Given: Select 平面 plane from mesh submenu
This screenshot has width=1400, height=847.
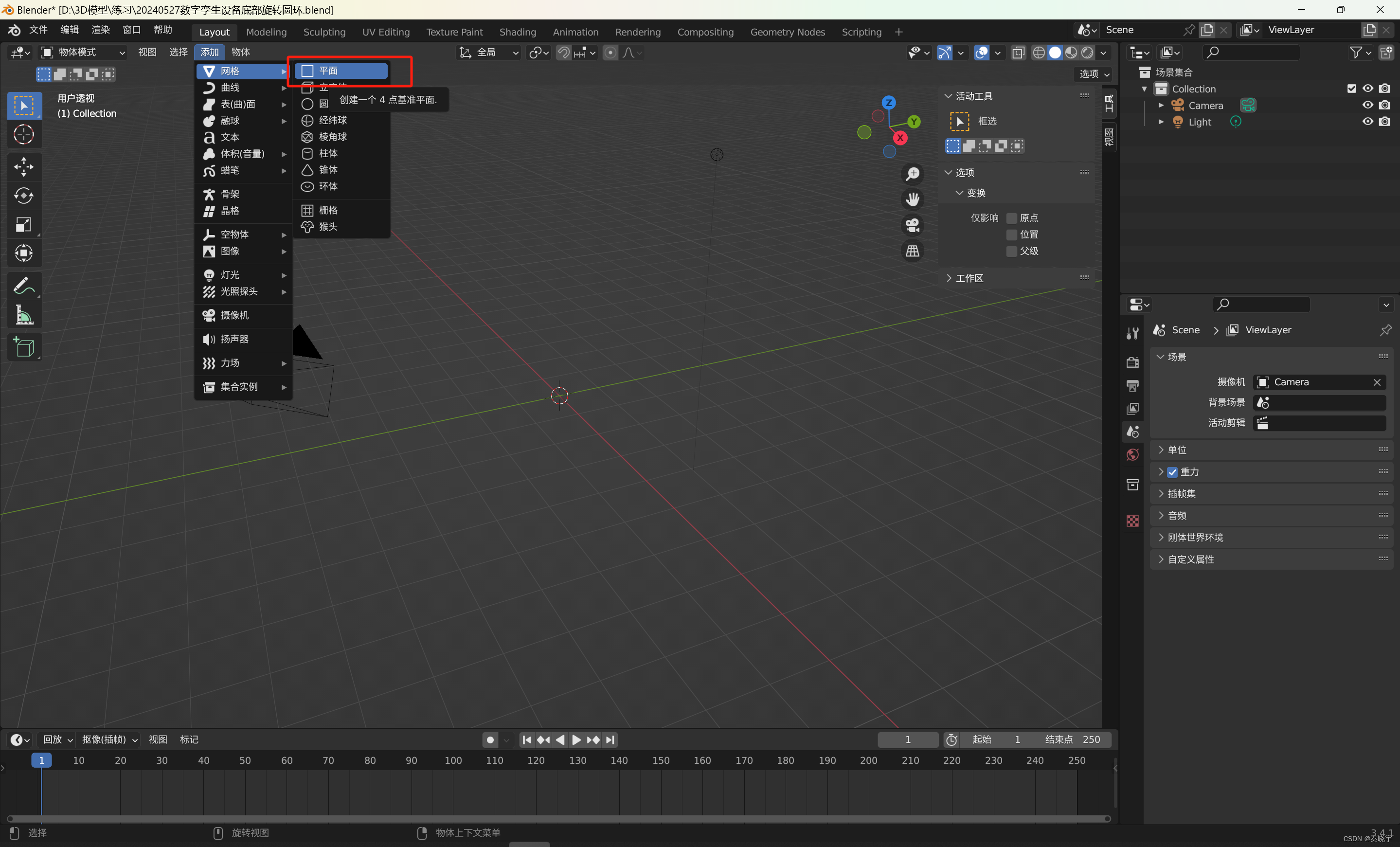Looking at the screenshot, I should [341, 71].
